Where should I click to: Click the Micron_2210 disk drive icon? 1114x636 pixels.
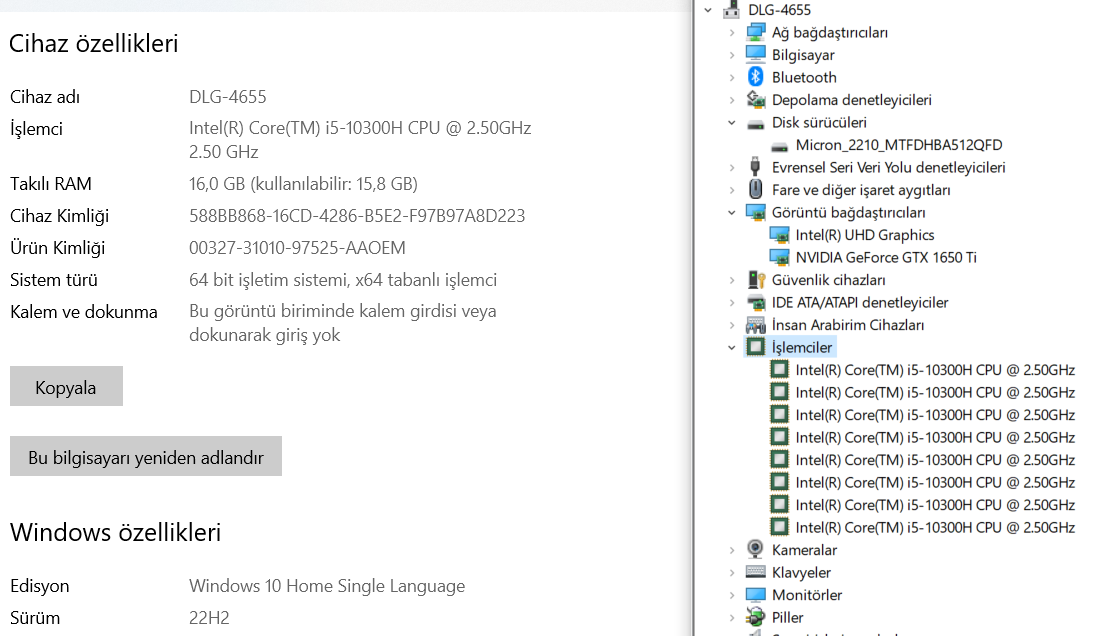780,145
